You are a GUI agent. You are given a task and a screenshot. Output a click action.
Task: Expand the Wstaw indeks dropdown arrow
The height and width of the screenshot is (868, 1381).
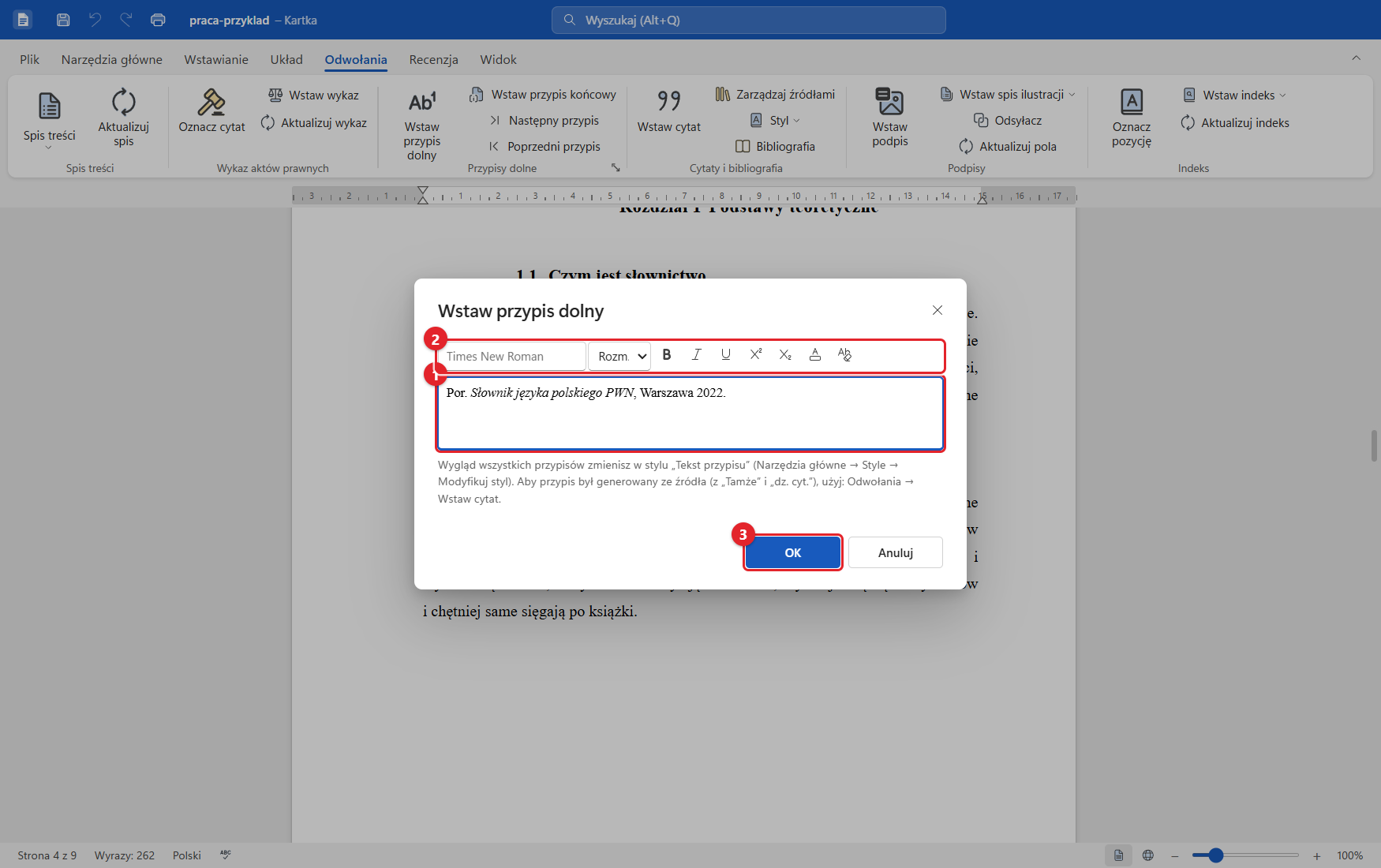(x=1283, y=95)
